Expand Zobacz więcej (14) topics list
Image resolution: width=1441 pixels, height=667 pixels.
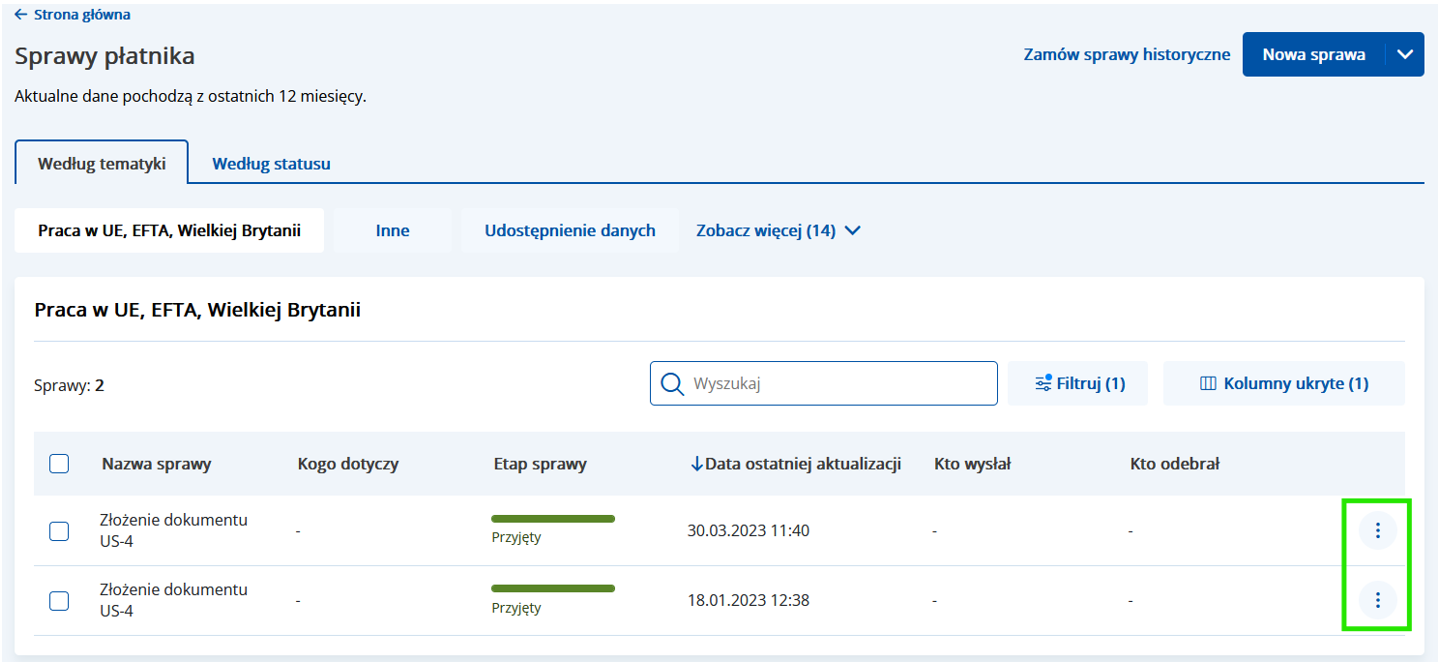[x=778, y=231]
